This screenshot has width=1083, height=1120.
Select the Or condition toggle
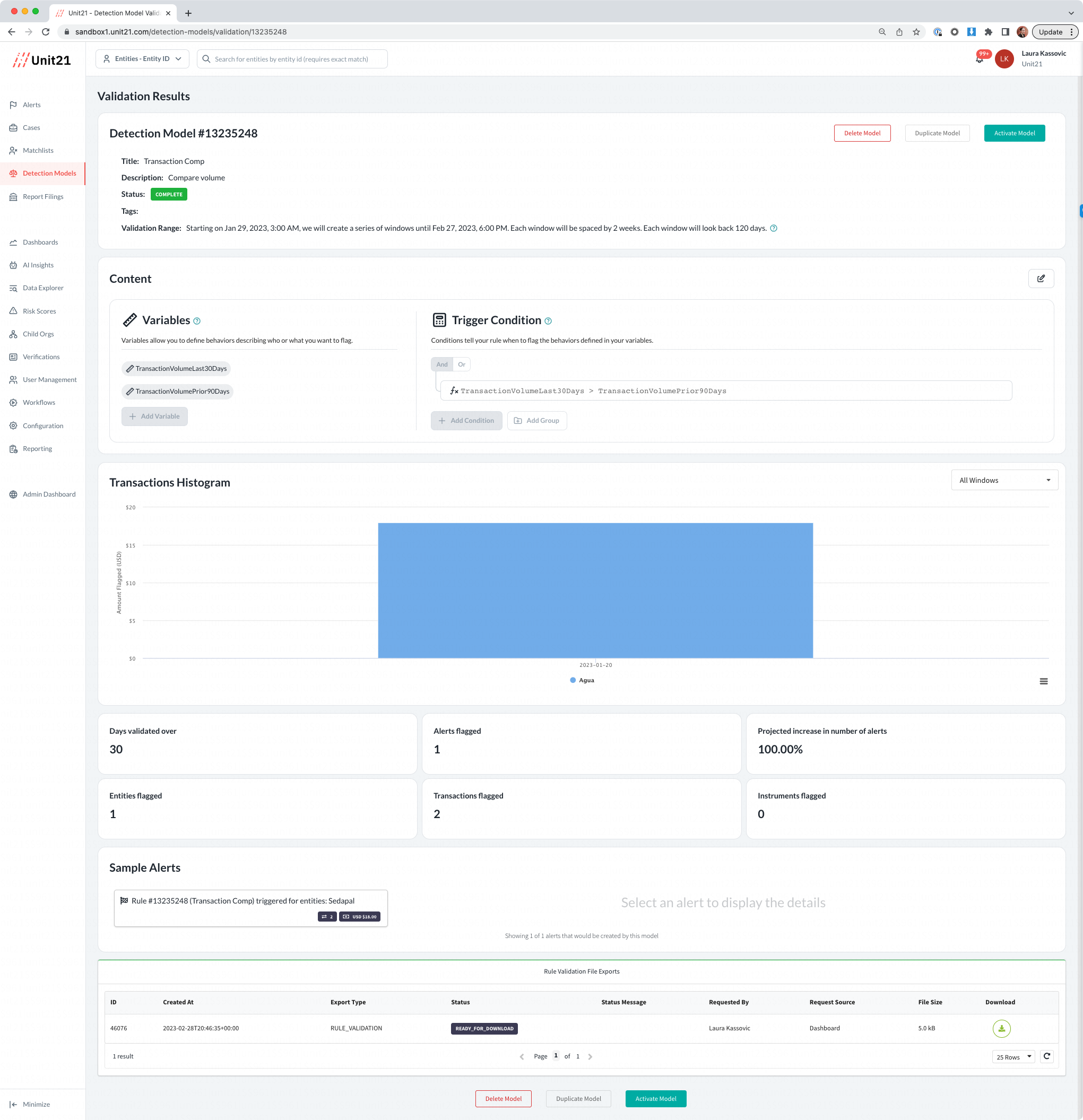[x=461, y=364]
